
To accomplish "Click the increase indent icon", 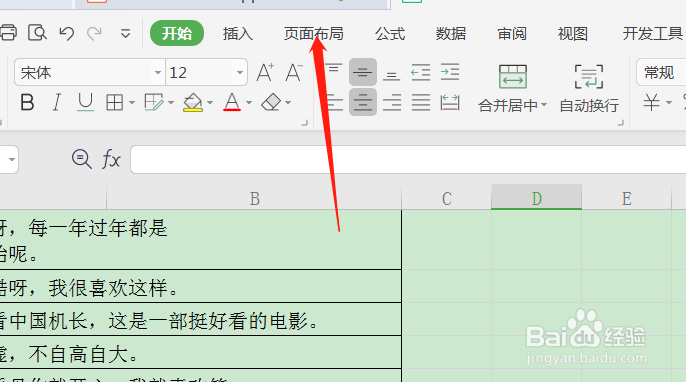I will (450, 72).
